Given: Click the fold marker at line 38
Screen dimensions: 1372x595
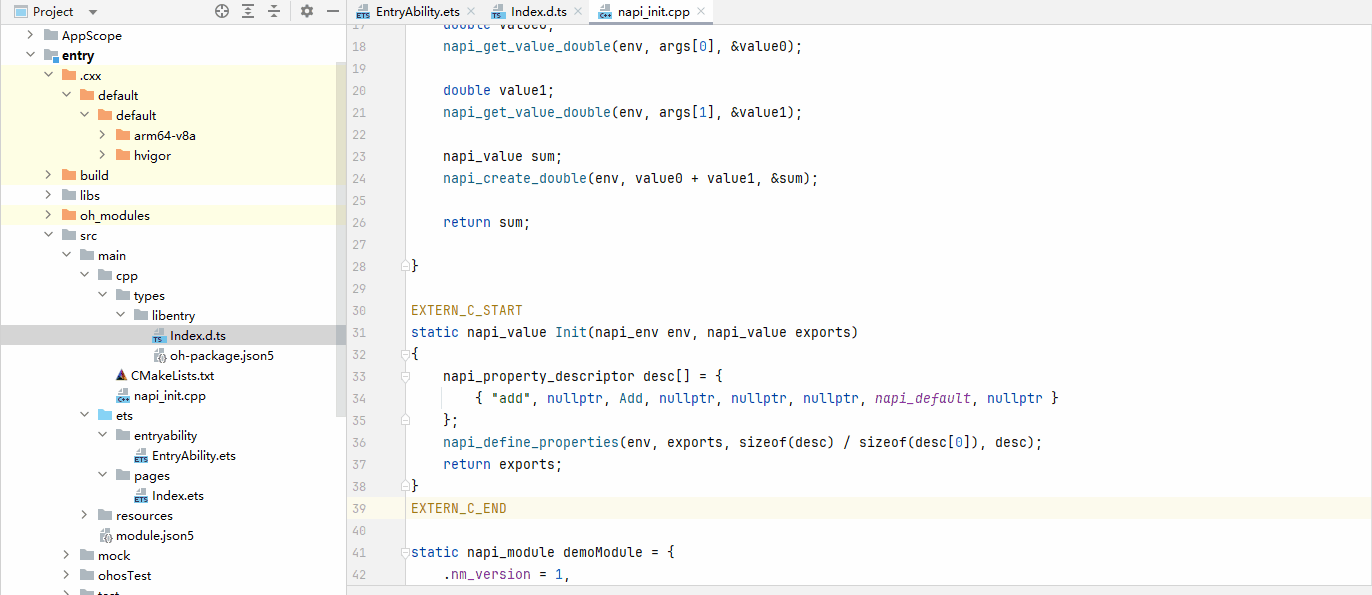Looking at the screenshot, I should 405,486.
